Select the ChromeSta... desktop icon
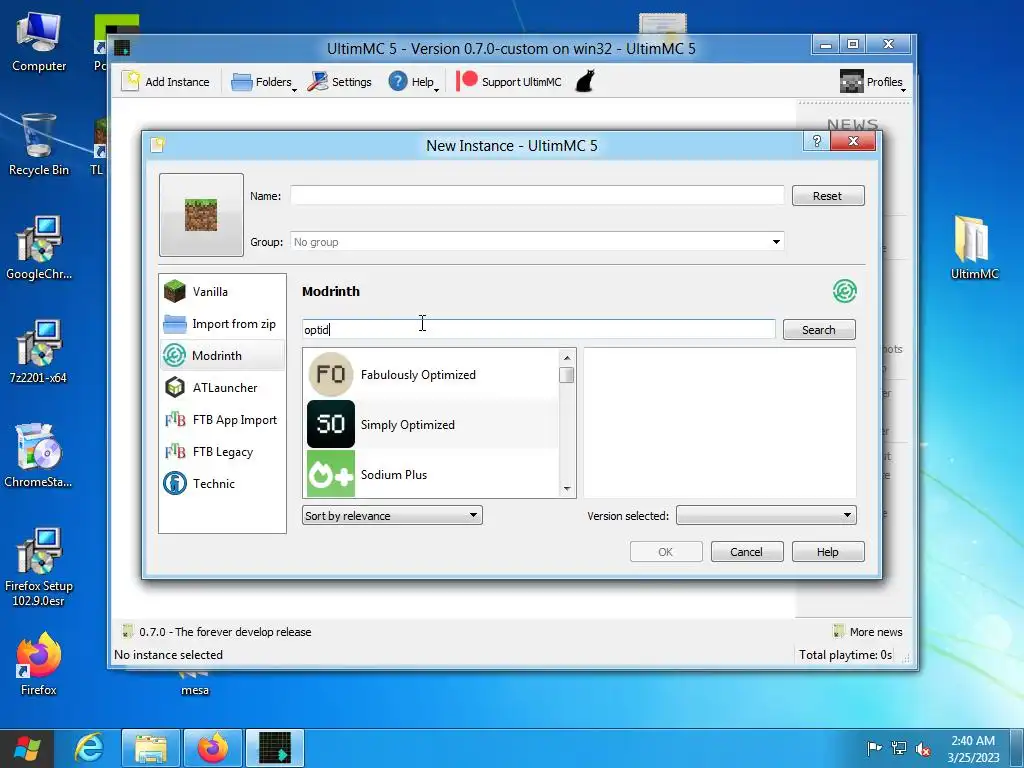This screenshot has height=768, width=1024. pyautogui.click(x=39, y=456)
